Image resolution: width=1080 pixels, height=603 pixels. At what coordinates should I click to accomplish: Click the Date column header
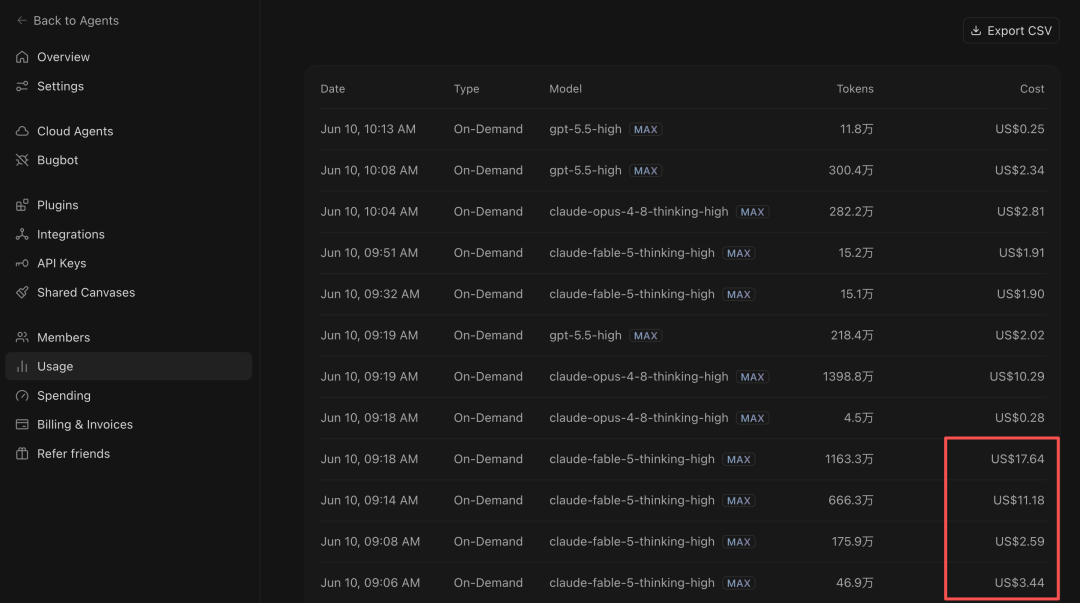click(x=333, y=89)
